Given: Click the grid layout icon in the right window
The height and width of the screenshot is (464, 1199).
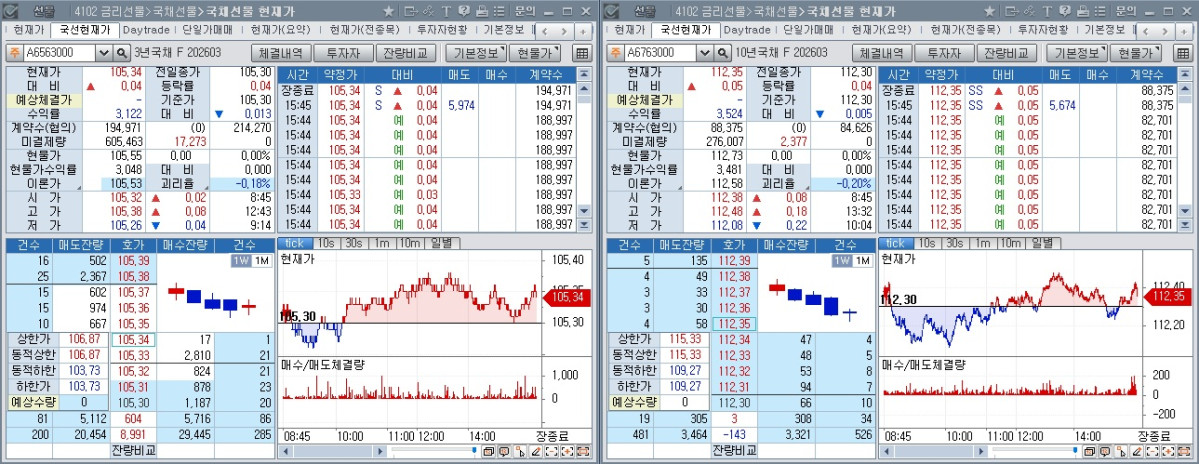Looking at the screenshot, I should [1183, 53].
